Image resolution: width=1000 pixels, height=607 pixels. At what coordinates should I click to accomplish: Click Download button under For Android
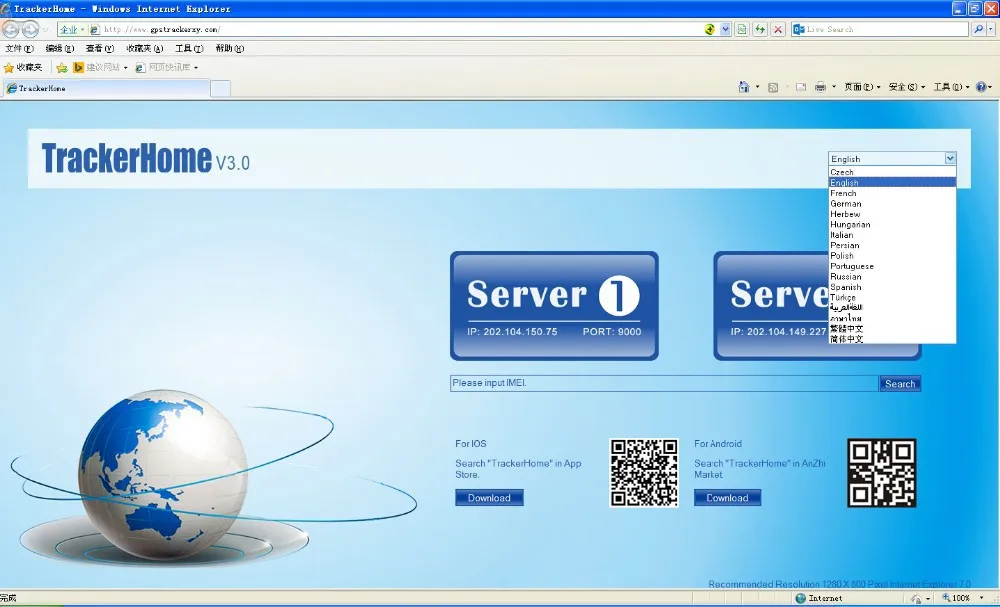click(x=727, y=498)
